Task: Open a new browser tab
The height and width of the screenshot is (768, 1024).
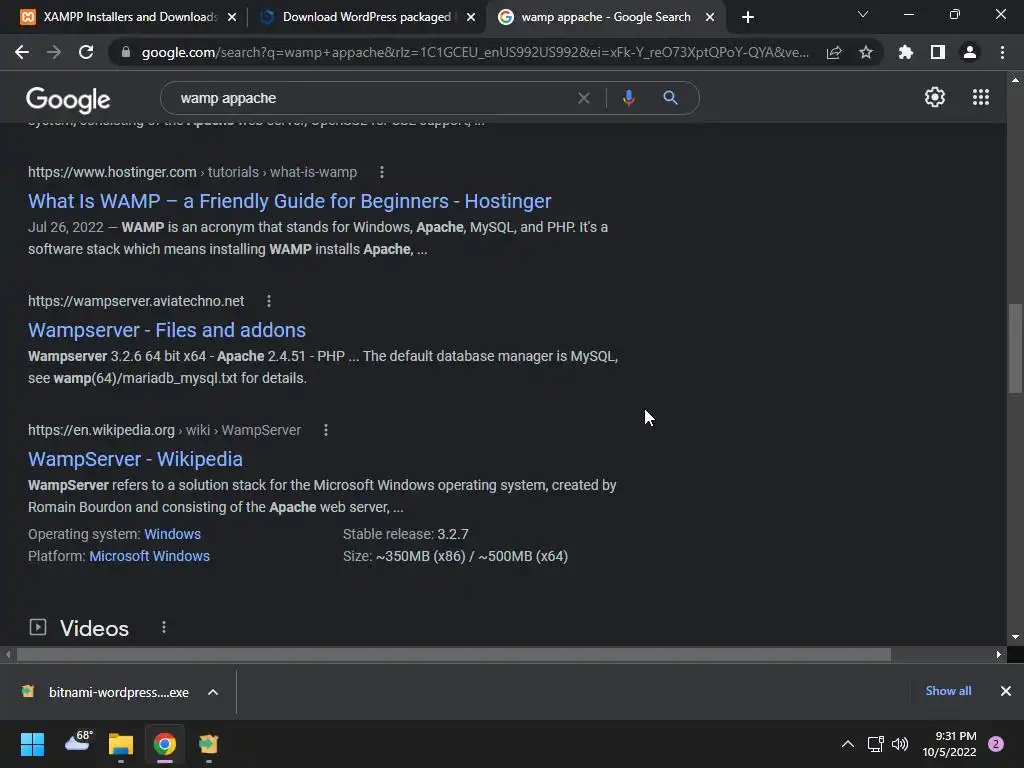Action: pyautogui.click(x=748, y=17)
